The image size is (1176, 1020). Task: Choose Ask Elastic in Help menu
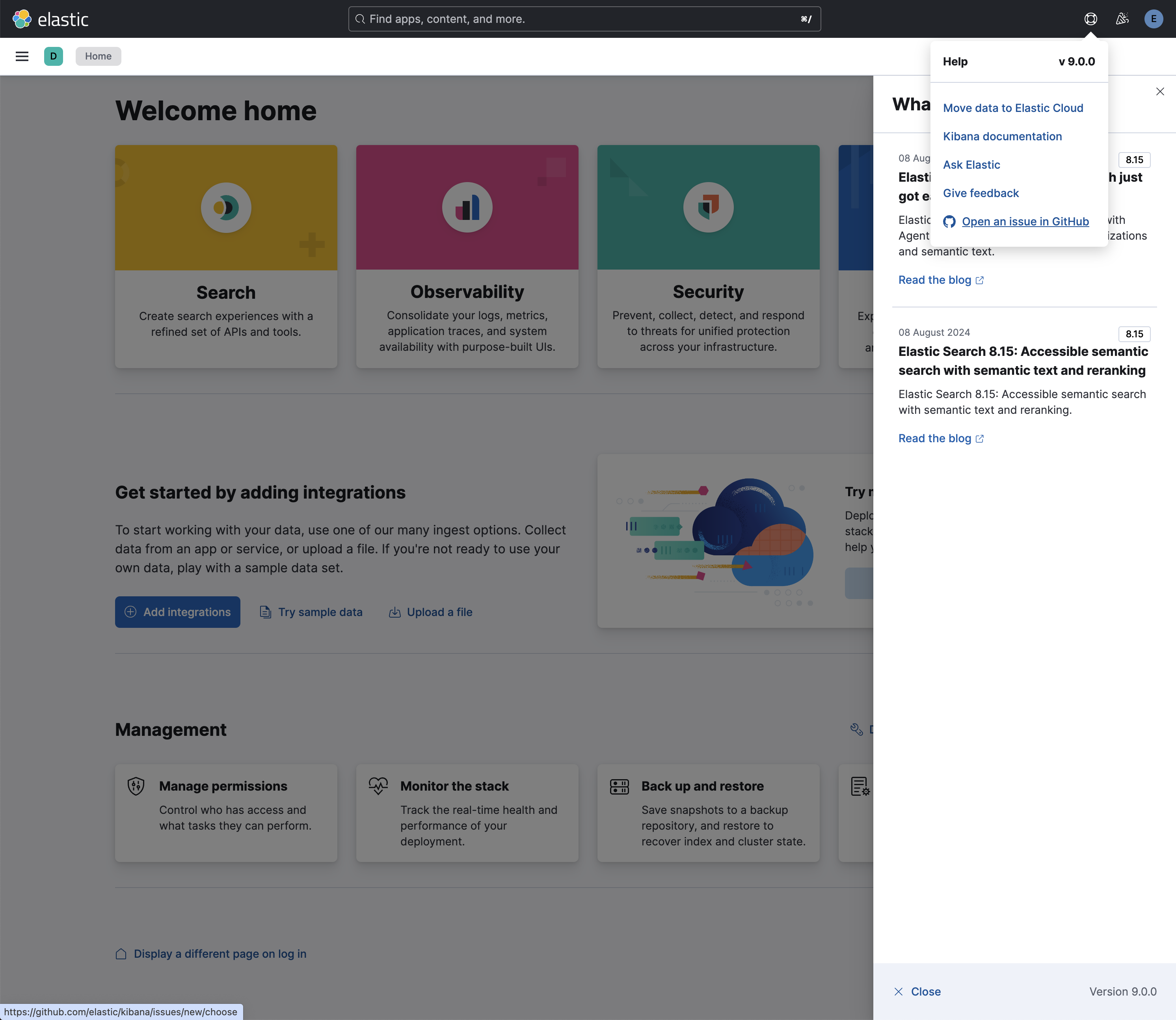971,165
